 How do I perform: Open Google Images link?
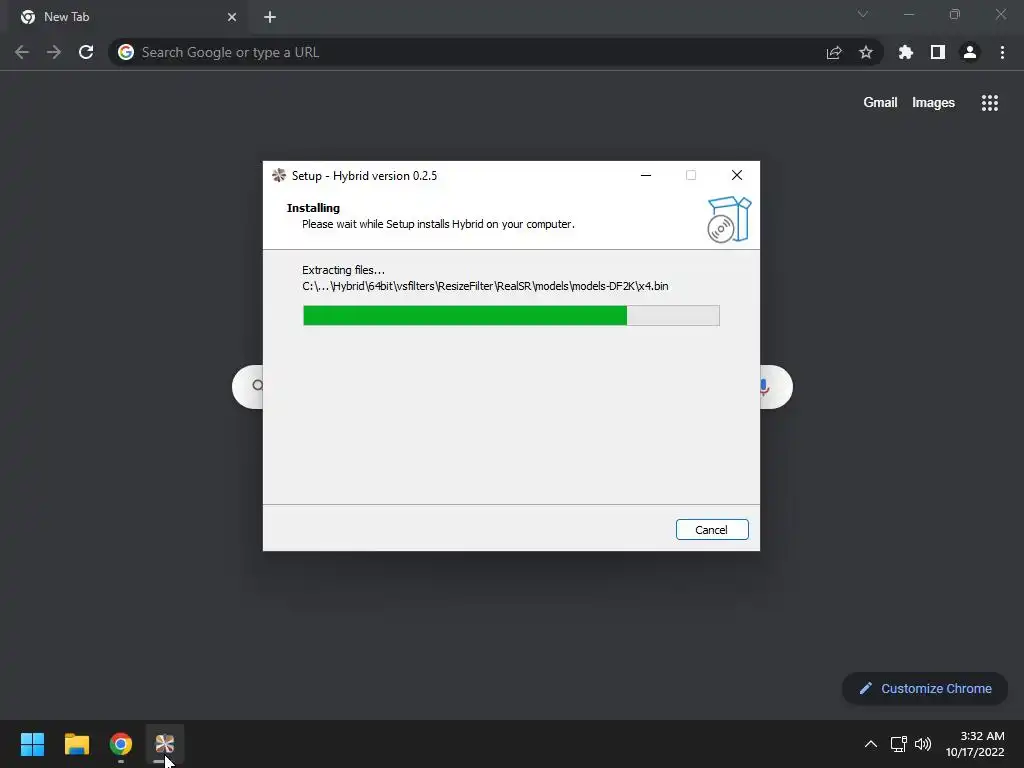click(933, 103)
